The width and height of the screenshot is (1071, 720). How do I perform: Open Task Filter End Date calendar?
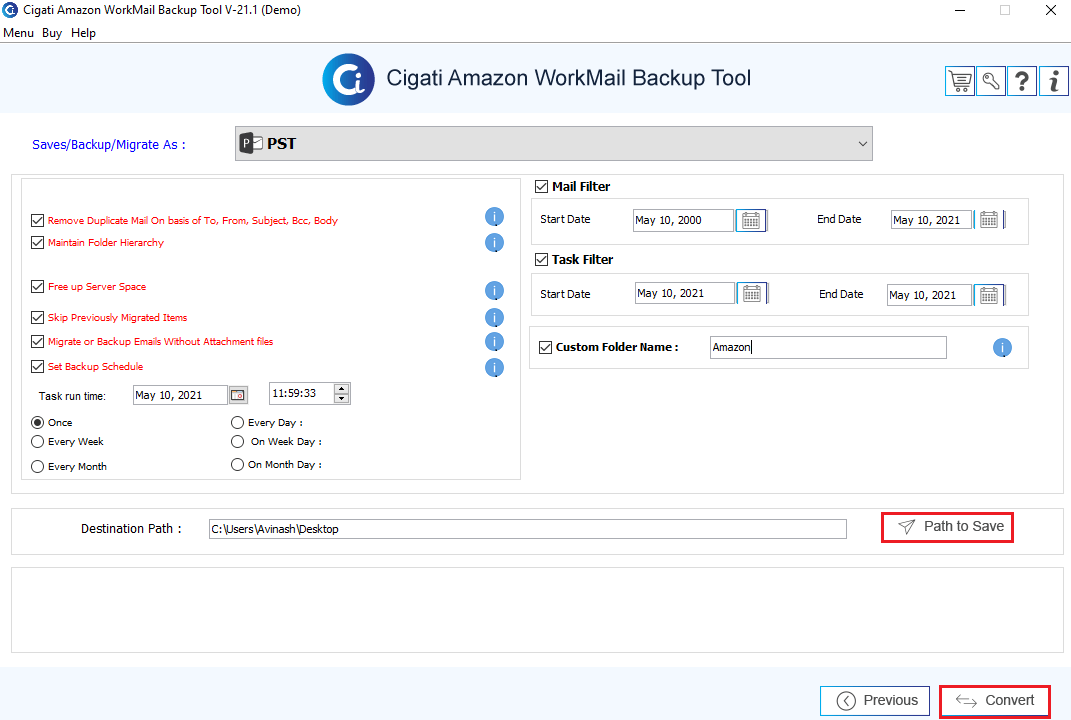pos(988,295)
